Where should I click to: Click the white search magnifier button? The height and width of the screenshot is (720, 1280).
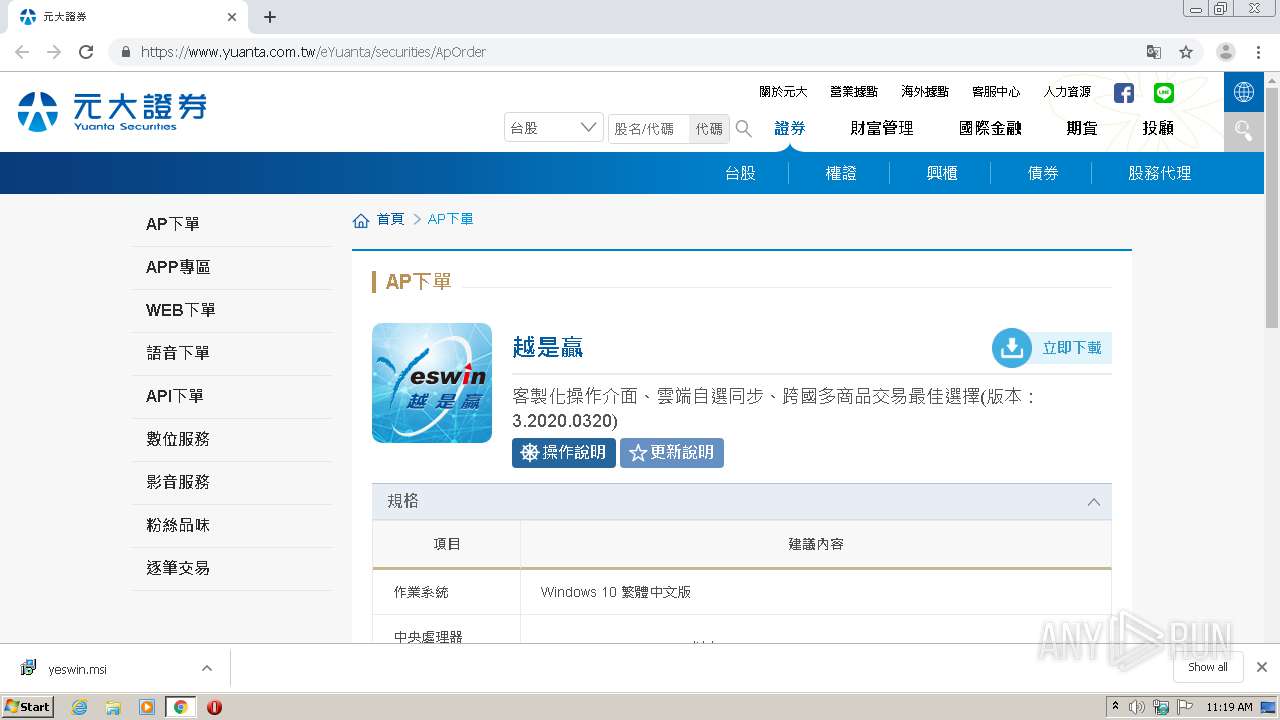pos(1244,131)
